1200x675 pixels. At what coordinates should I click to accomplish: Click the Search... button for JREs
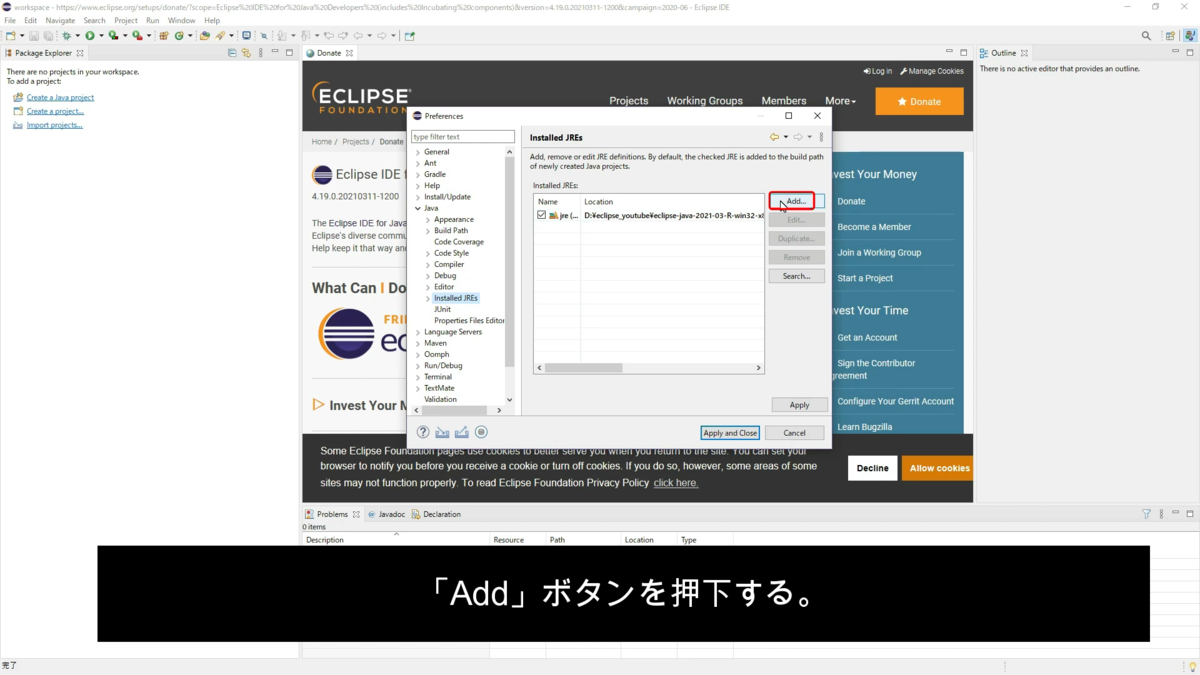(x=796, y=276)
